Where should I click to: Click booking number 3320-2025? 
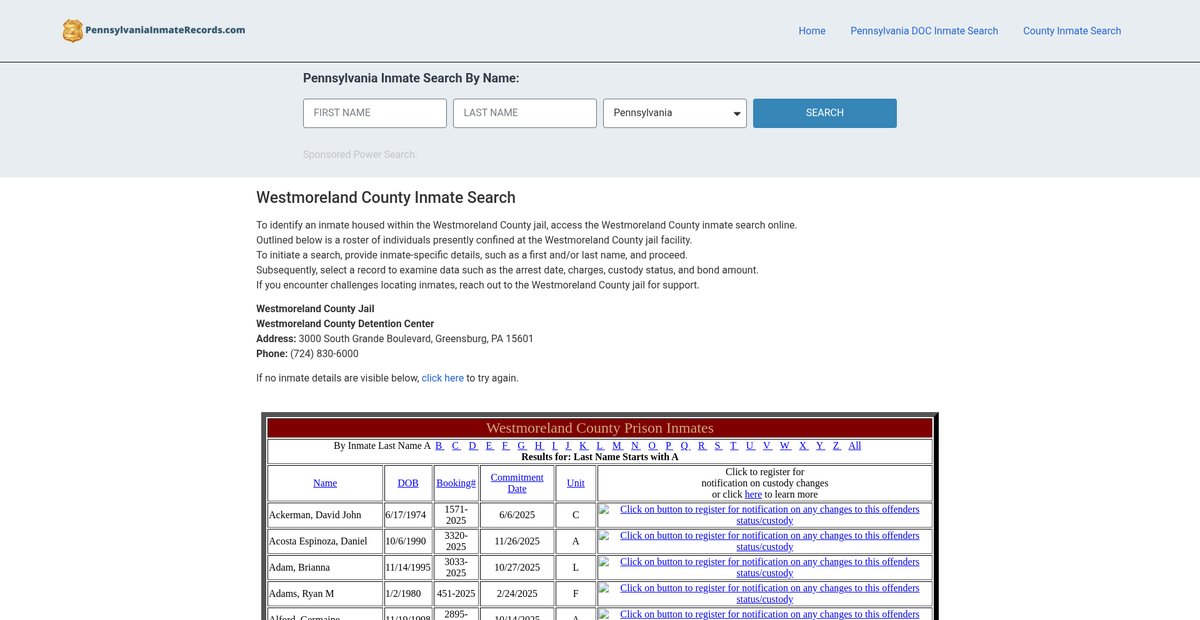pos(456,541)
